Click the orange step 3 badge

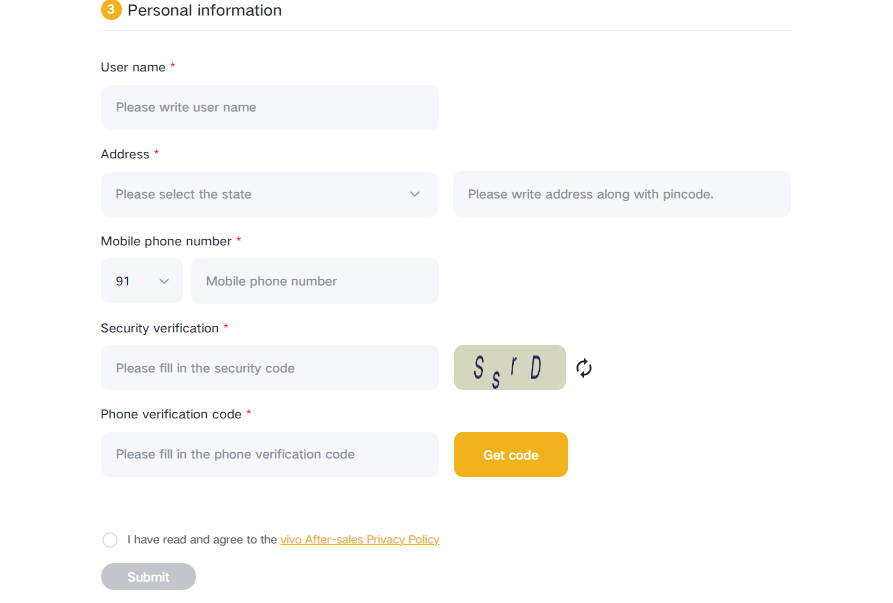111,10
